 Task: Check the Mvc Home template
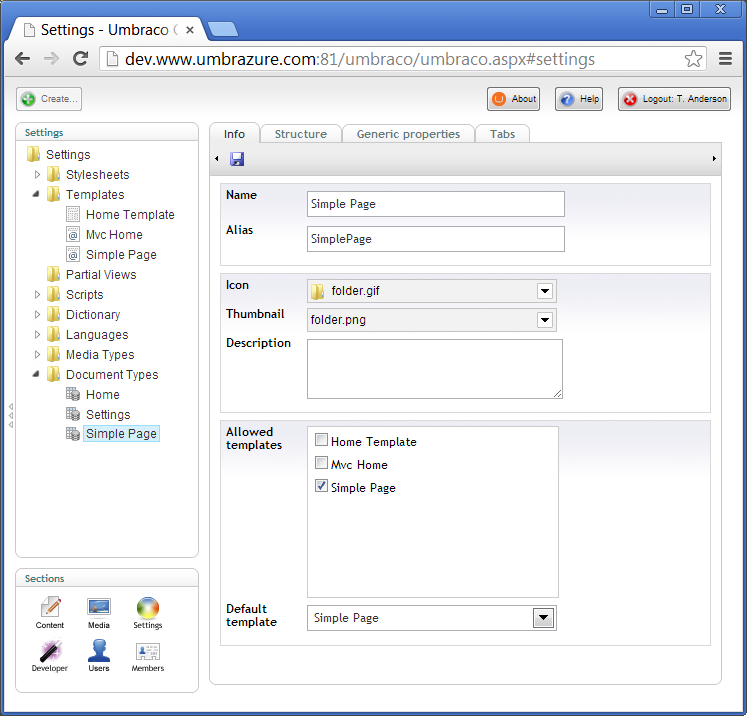[x=321, y=463]
